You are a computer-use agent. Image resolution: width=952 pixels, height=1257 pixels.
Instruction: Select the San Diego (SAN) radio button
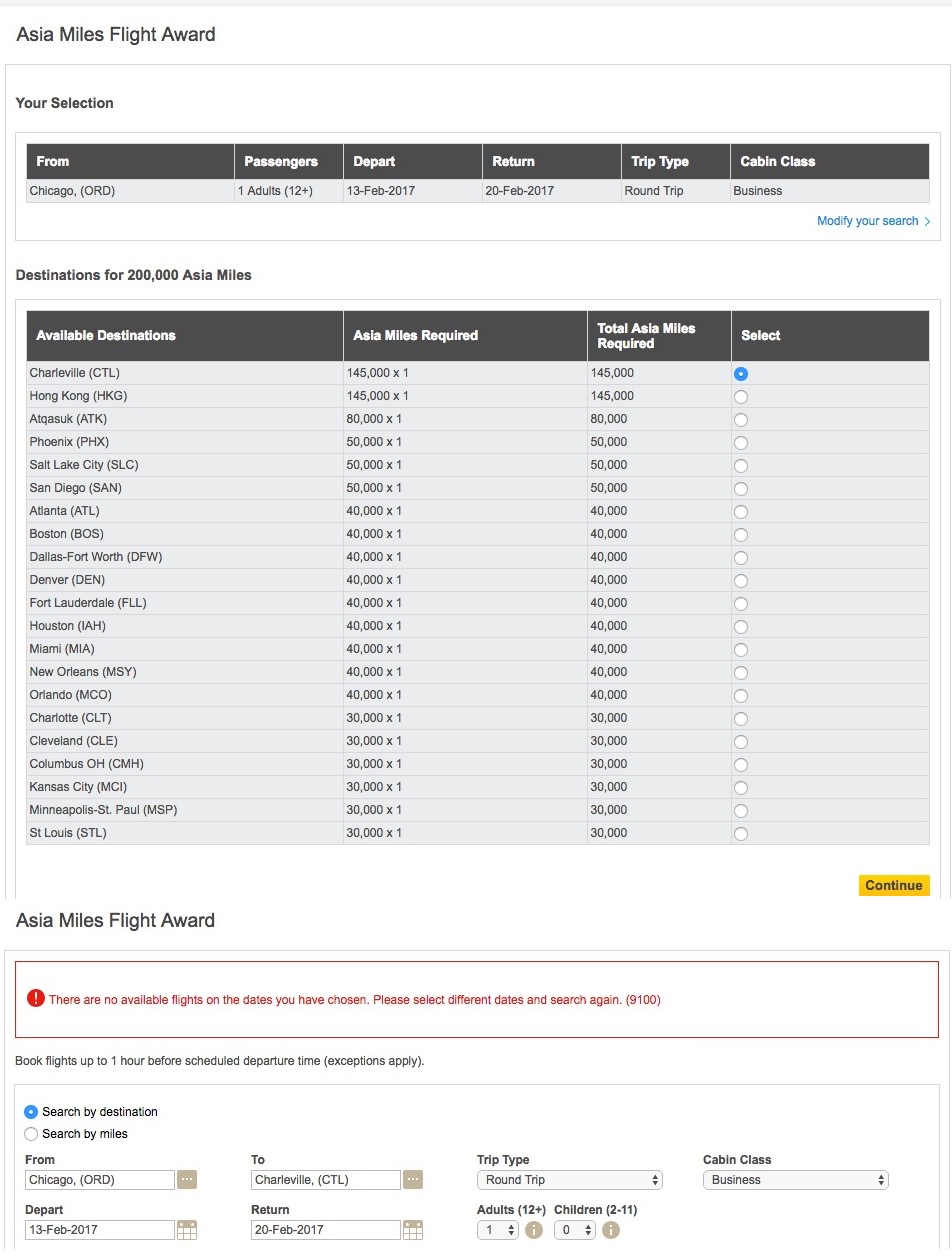(x=741, y=489)
